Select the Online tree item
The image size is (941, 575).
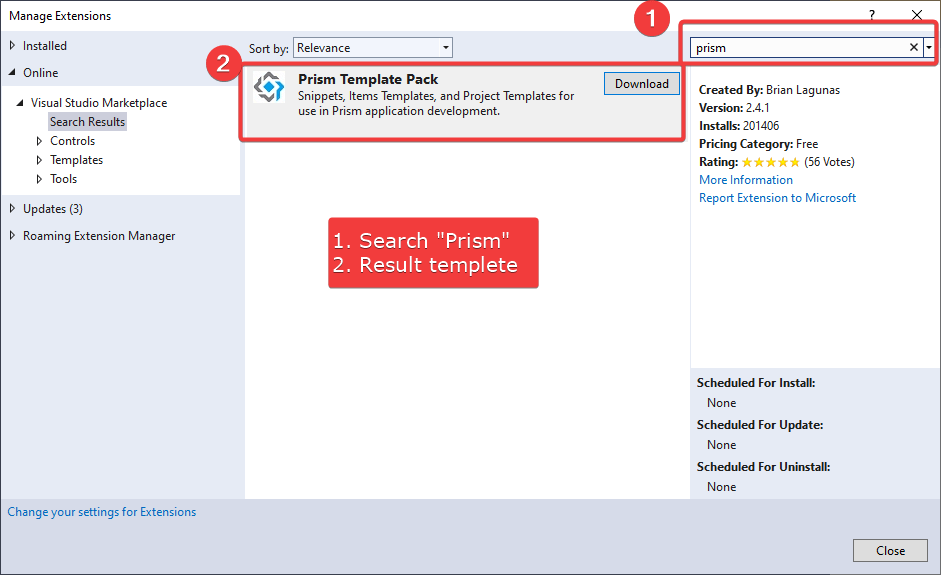(41, 73)
